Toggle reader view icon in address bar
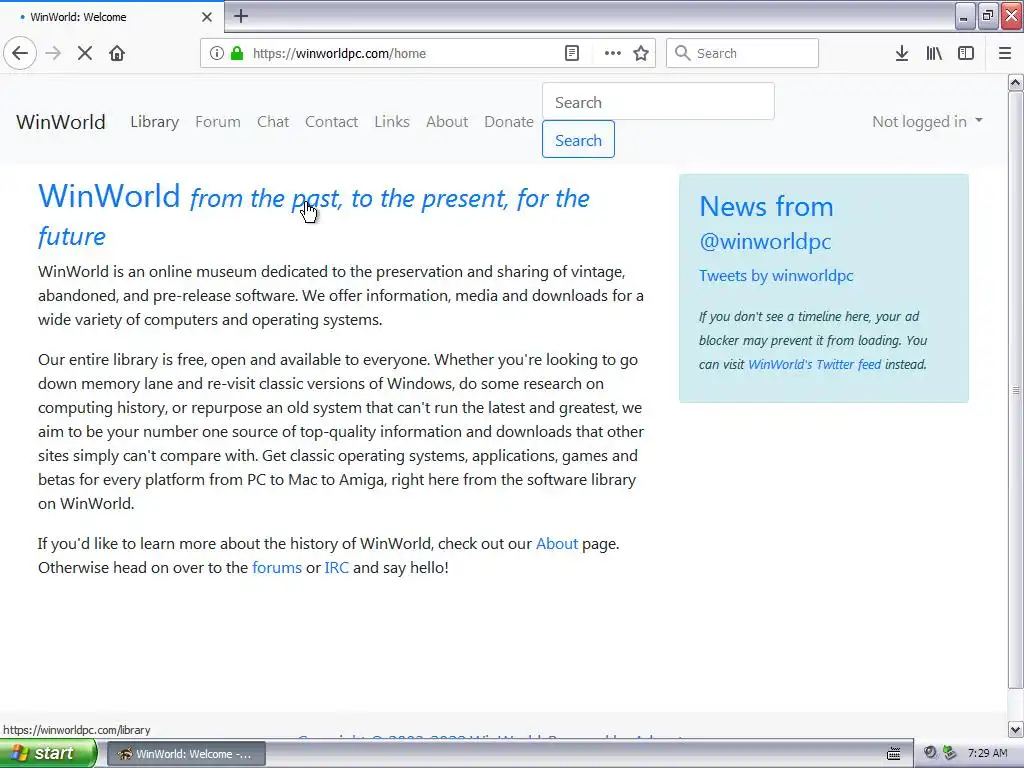Screen dimensions: 1024x768 tap(572, 53)
